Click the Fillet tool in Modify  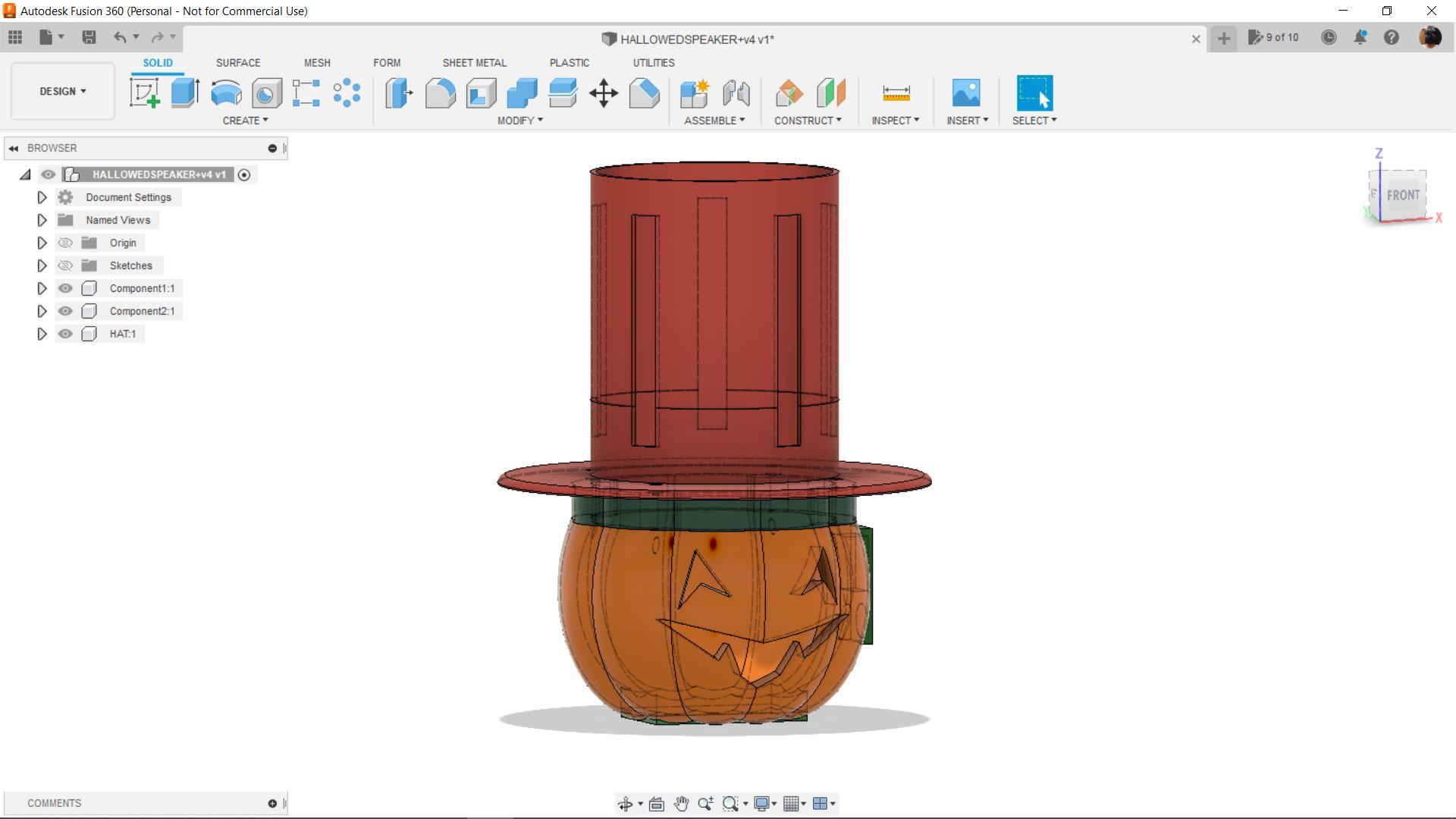tap(440, 93)
